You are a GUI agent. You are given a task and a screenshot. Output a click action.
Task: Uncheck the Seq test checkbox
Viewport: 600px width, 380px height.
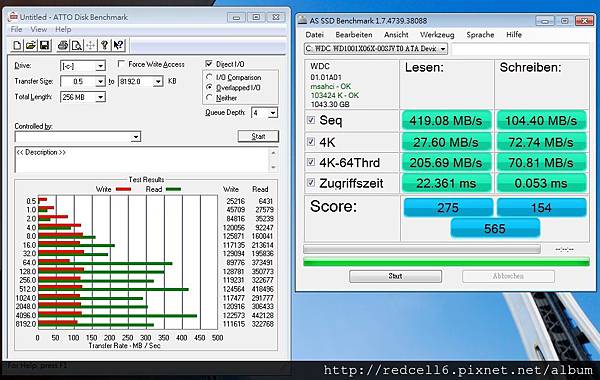(x=311, y=120)
